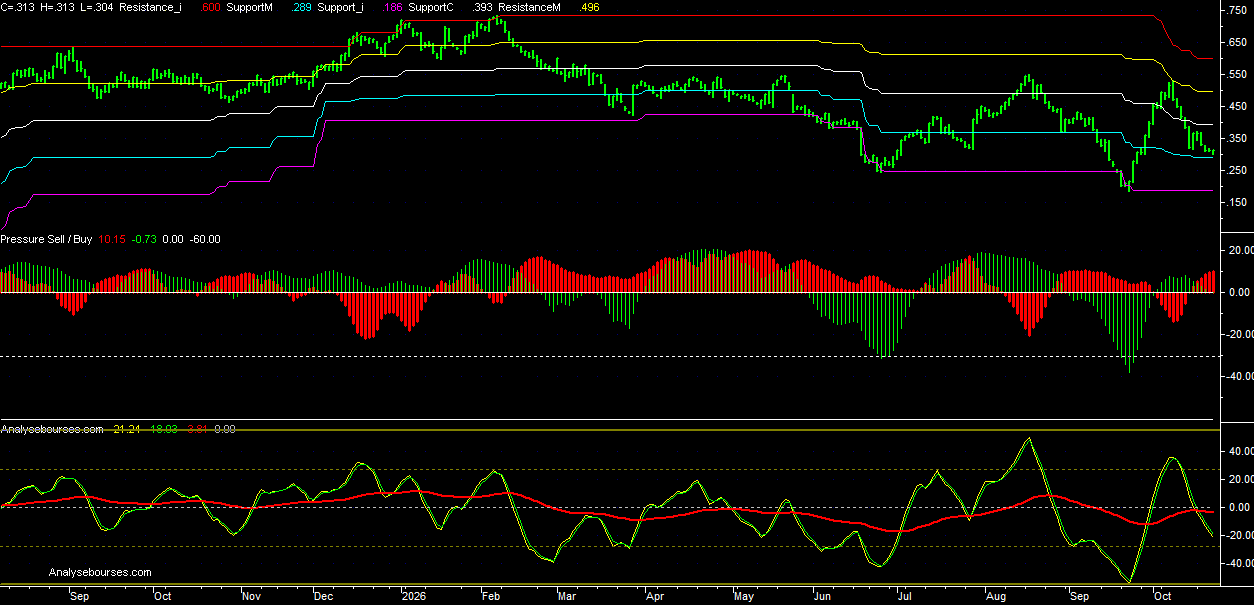Click the .750 price axis value
The image size is (1254, 605).
point(1236,10)
